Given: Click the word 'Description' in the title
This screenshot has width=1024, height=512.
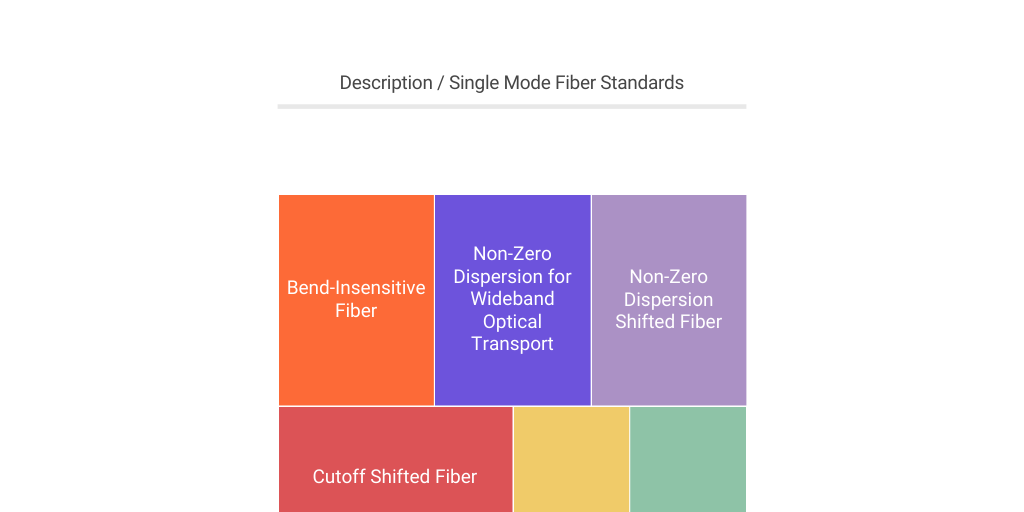Looking at the screenshot, I should point(385,83).
